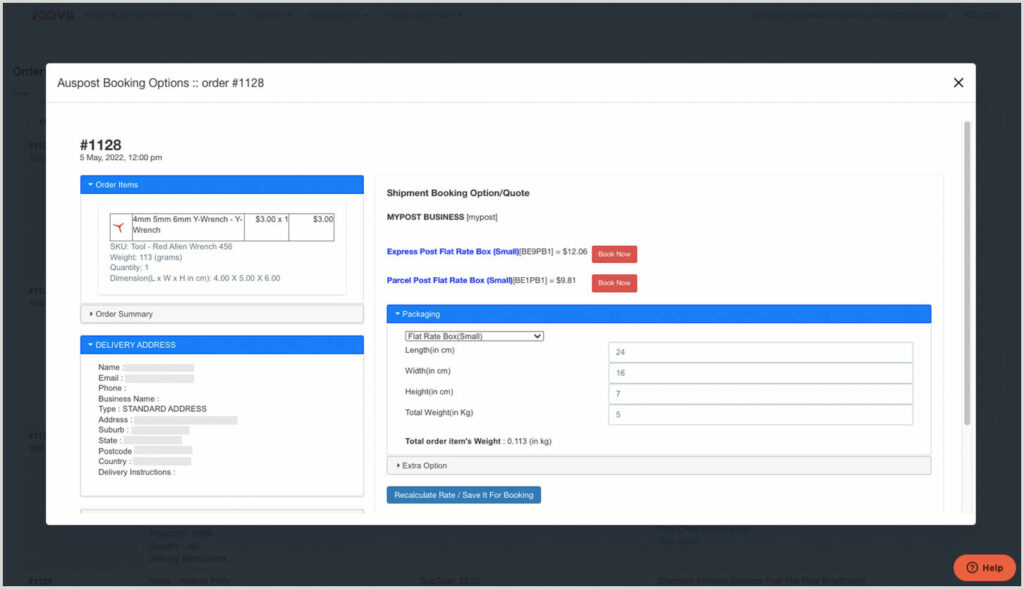
Task: Click the Shipment Booking Option/Quote heading
Action: coord(458,193)
